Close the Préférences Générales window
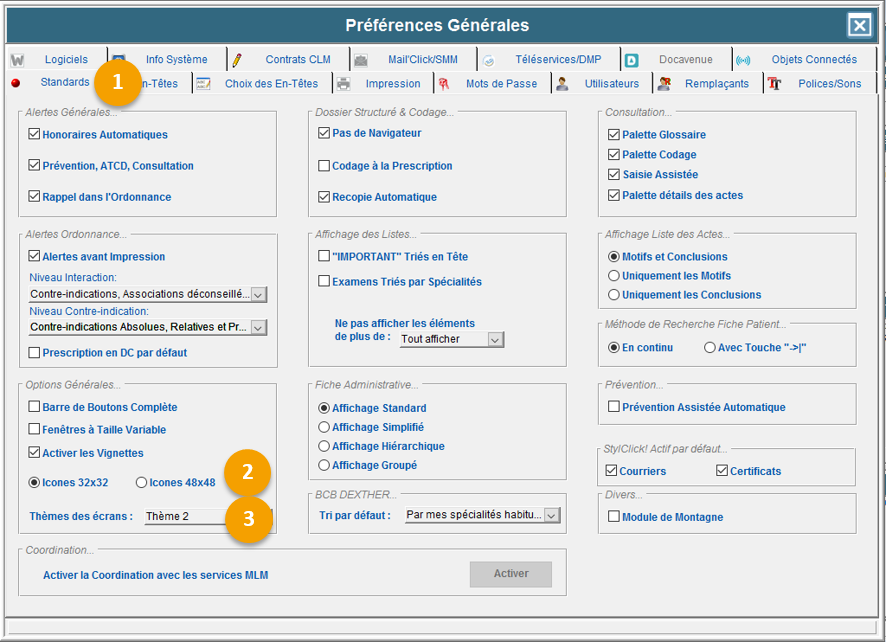 pyautogui.click(x=859, y=26)
